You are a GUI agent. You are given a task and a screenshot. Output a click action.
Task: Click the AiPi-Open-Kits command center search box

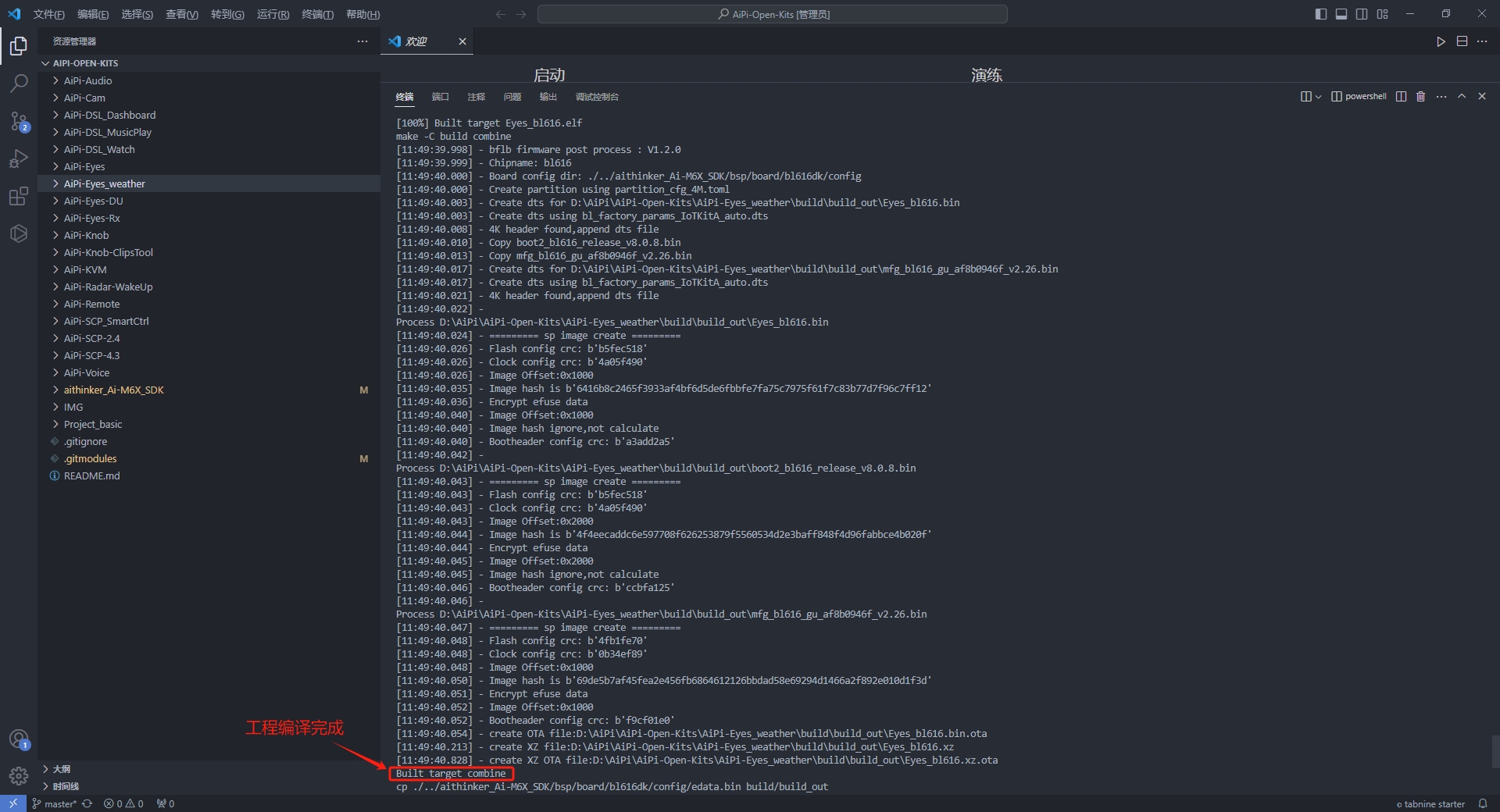773,14
